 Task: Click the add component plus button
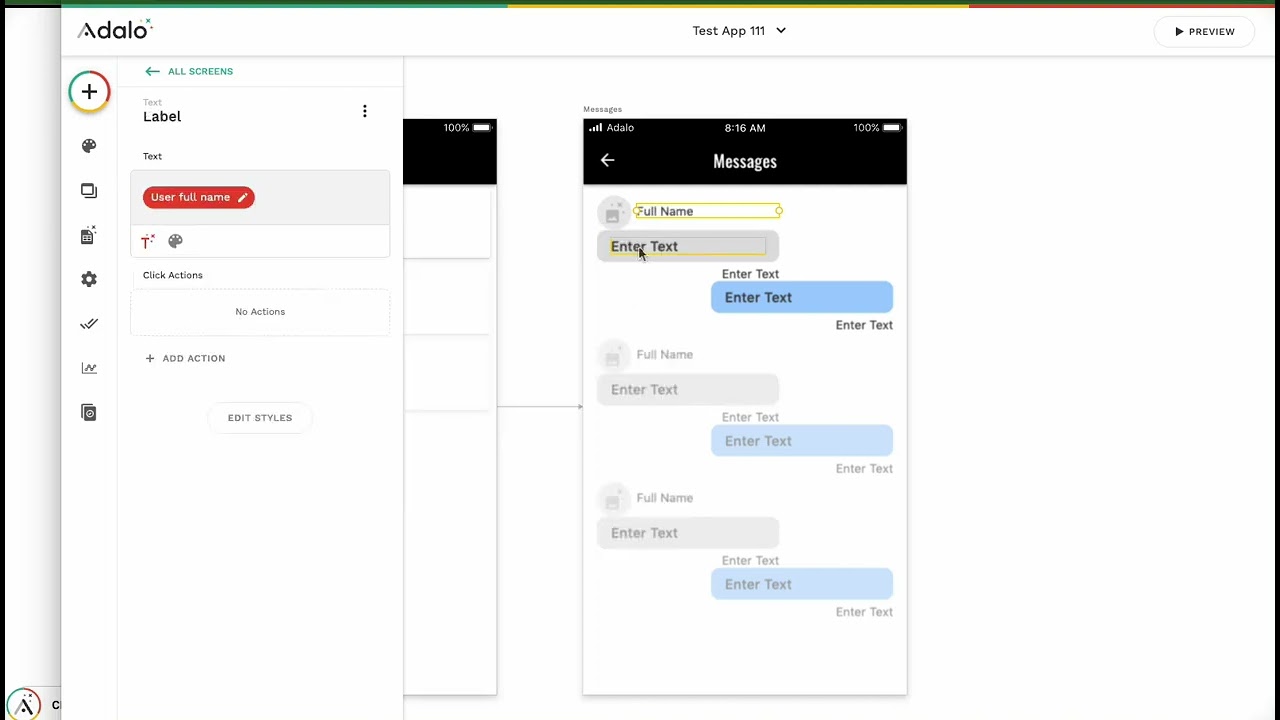[89, 92]
